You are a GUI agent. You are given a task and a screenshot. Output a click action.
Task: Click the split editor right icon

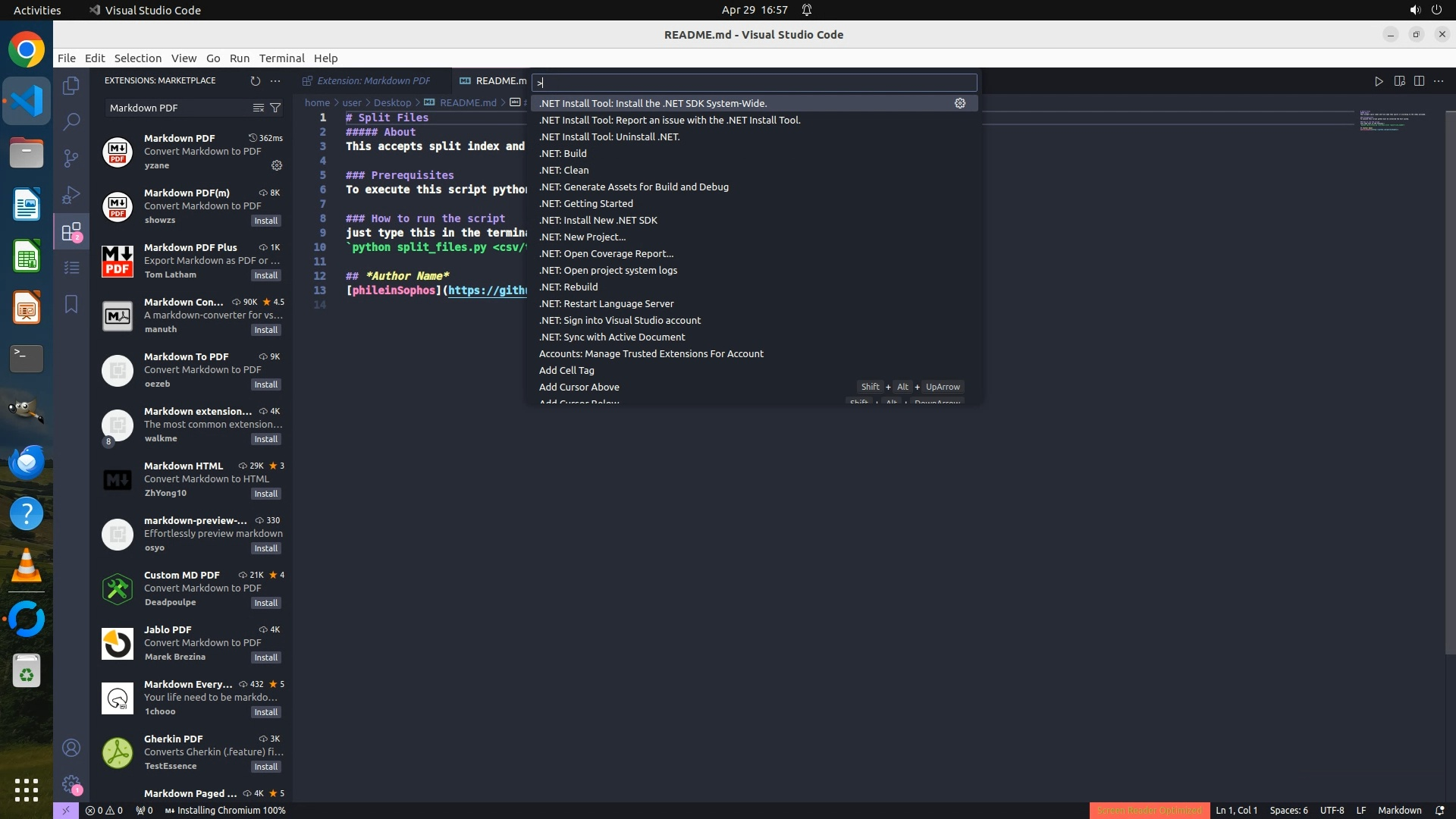click(x=1419, y=80)
